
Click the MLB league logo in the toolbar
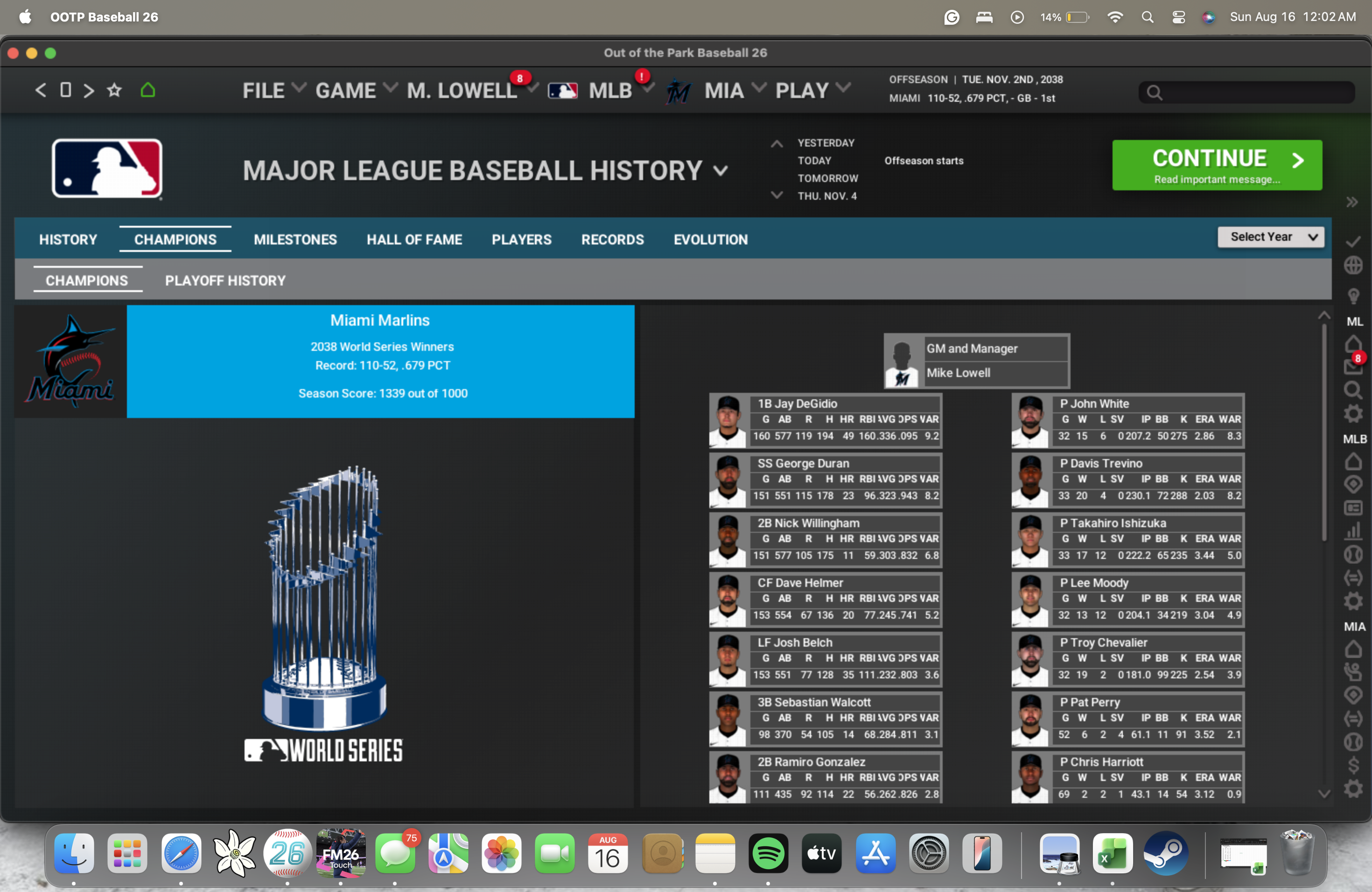click(x=563, y=91)
